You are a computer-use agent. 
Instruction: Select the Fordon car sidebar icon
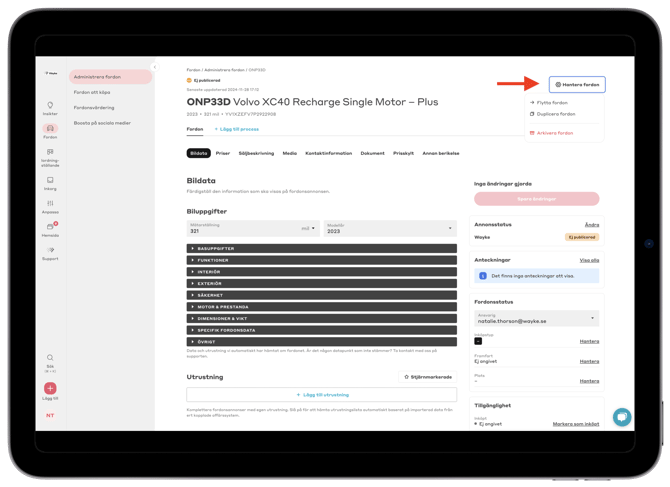click(50, 128)
